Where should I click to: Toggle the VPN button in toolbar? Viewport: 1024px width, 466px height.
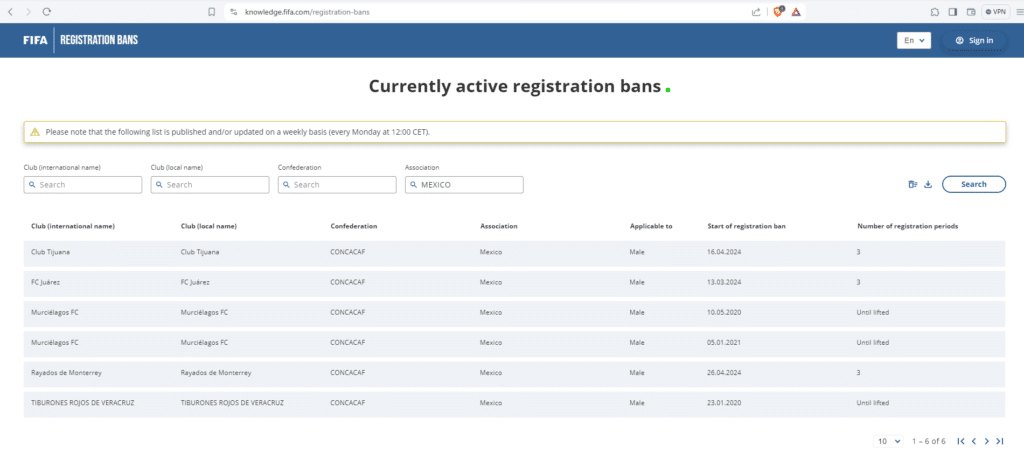click(995, 11)
